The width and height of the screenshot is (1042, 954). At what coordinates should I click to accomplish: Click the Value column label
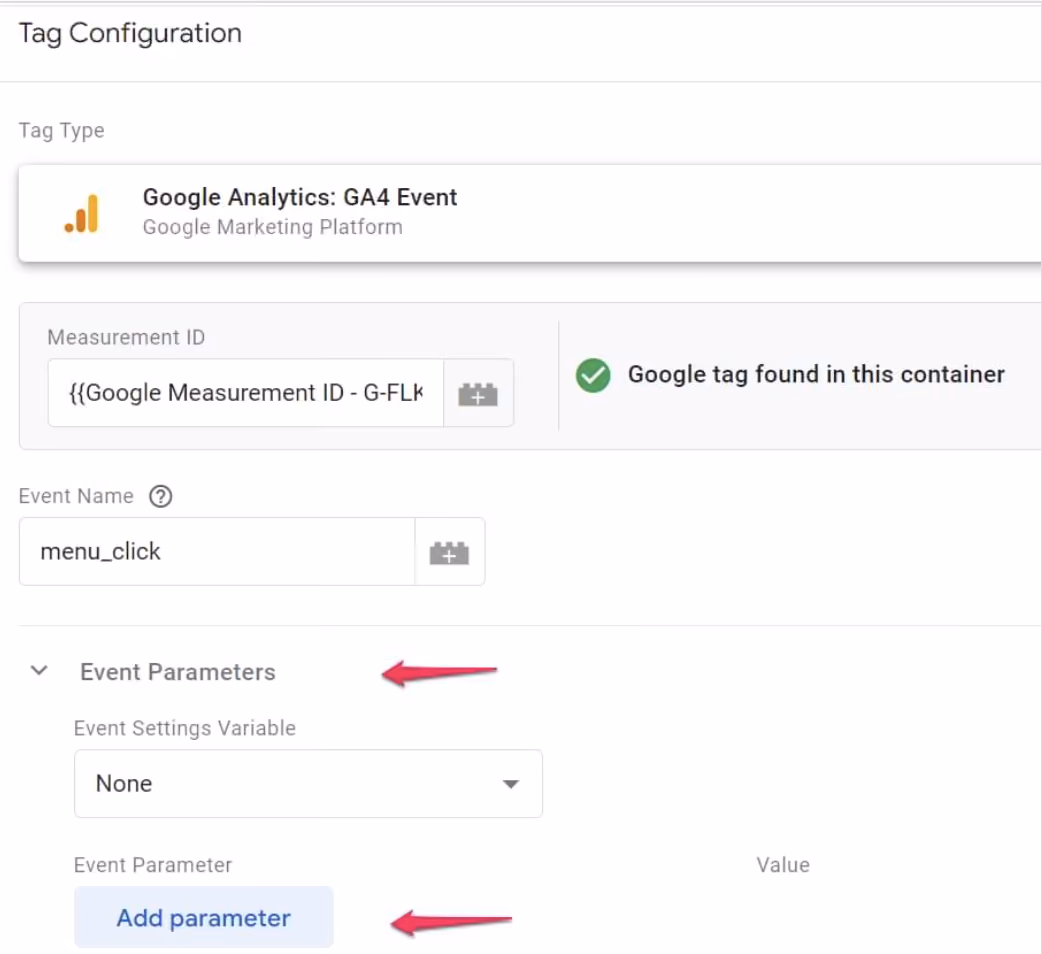(x=783, y=865)
